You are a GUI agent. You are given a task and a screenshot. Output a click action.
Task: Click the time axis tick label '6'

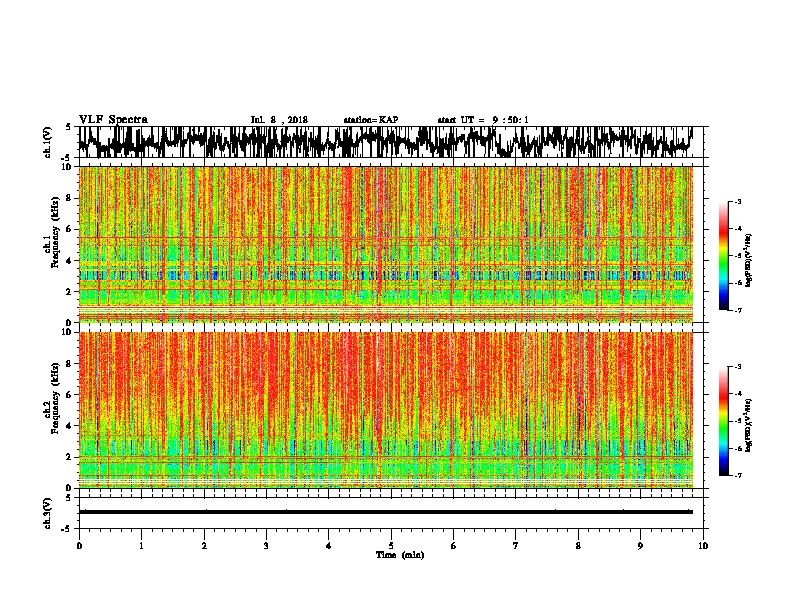(x=453, y=546)
